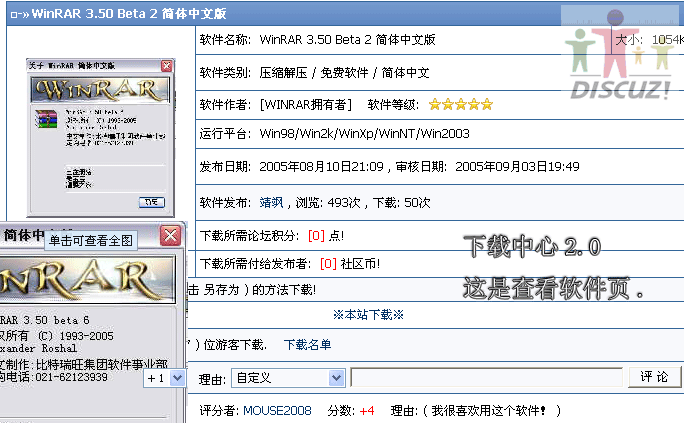Click the books icon in thumbnail
Viewport: 684px width, 423px height.
tap(46, 119)
